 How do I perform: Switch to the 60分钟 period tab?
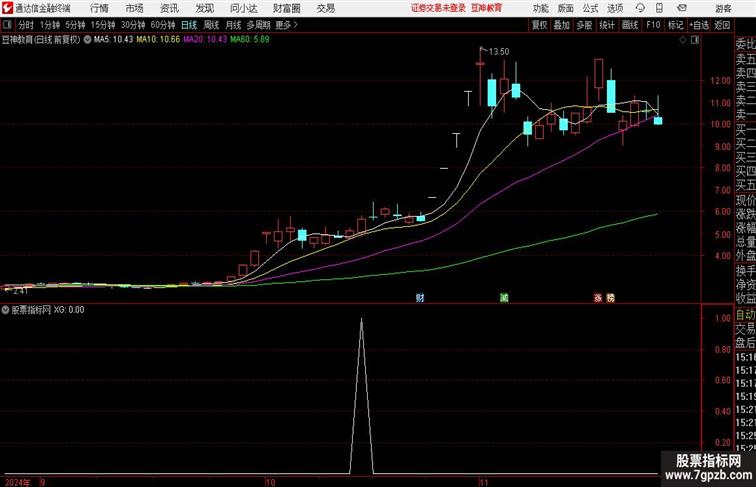point(163,25)
